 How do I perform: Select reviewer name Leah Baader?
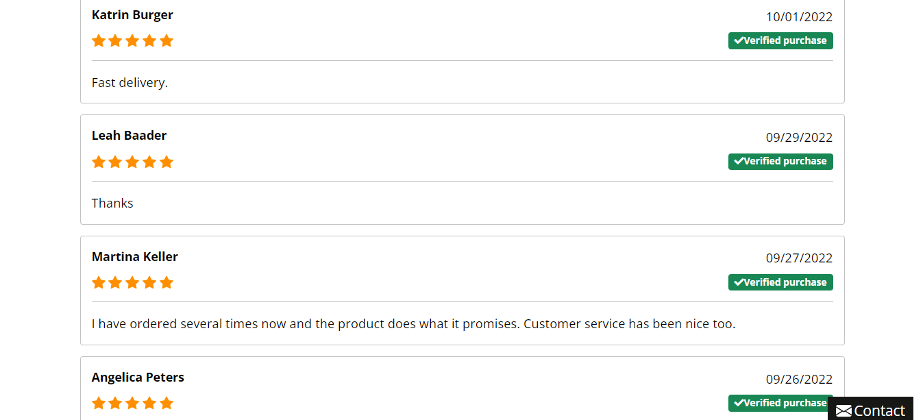(129, 135)
